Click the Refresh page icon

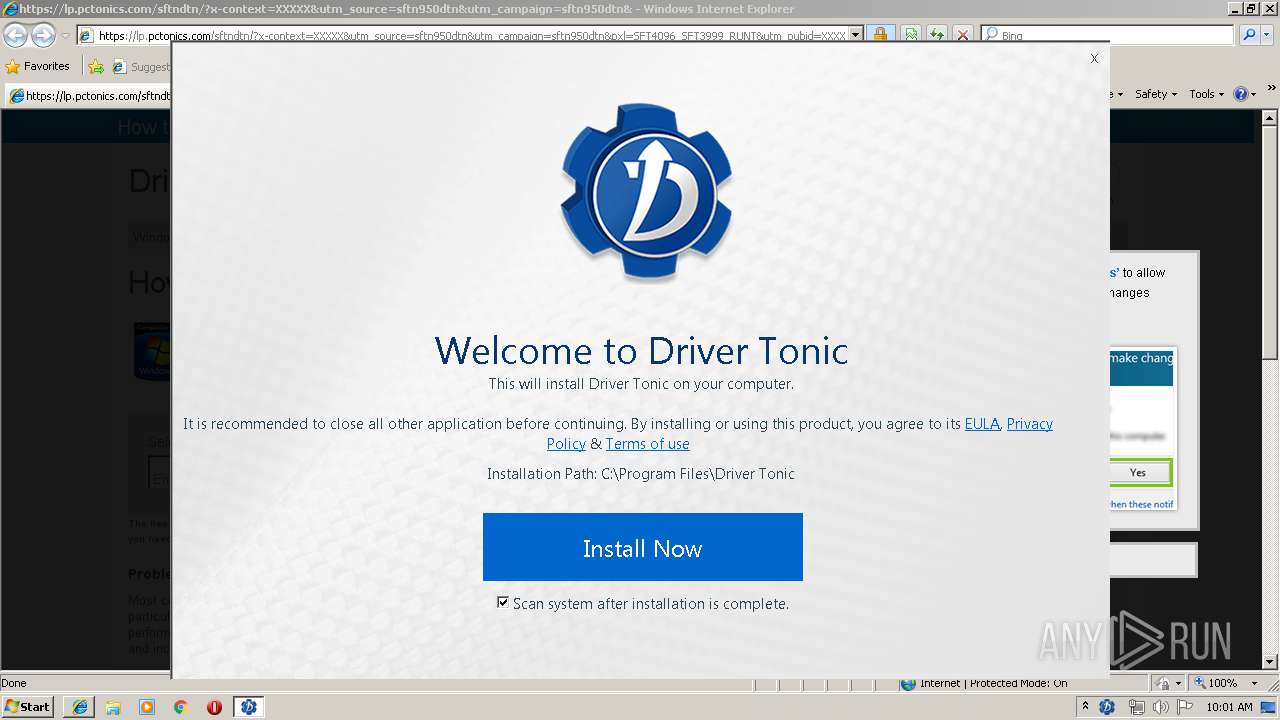coord(937,35)
